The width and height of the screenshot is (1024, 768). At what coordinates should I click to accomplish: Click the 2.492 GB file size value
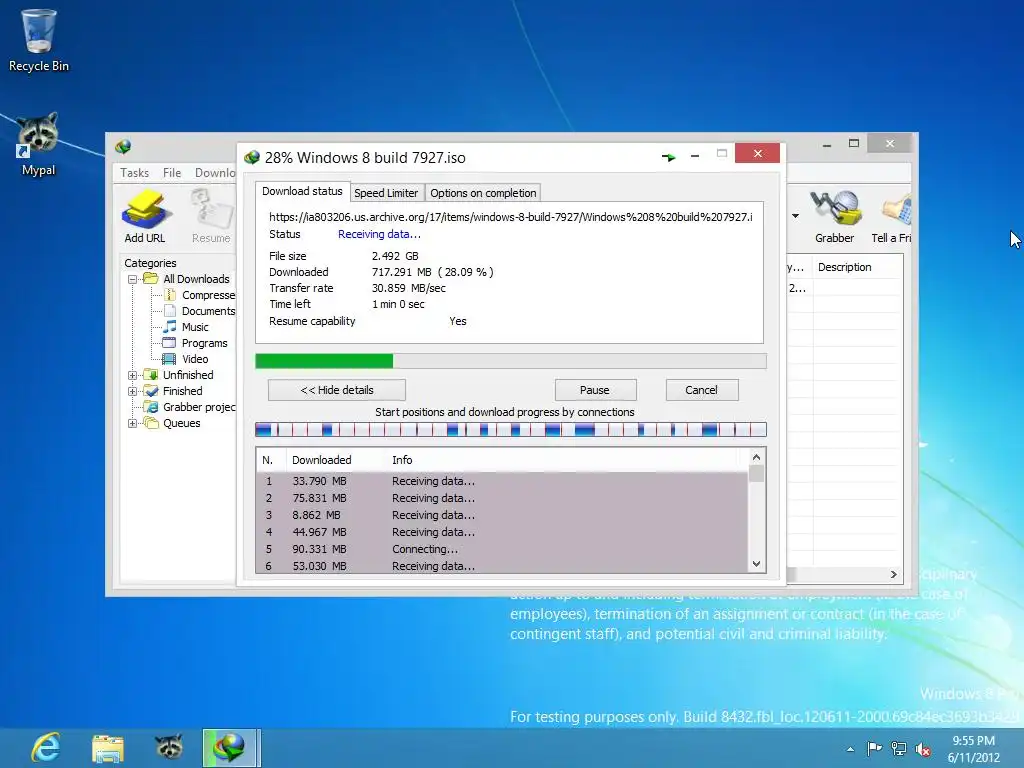[395, 256]
